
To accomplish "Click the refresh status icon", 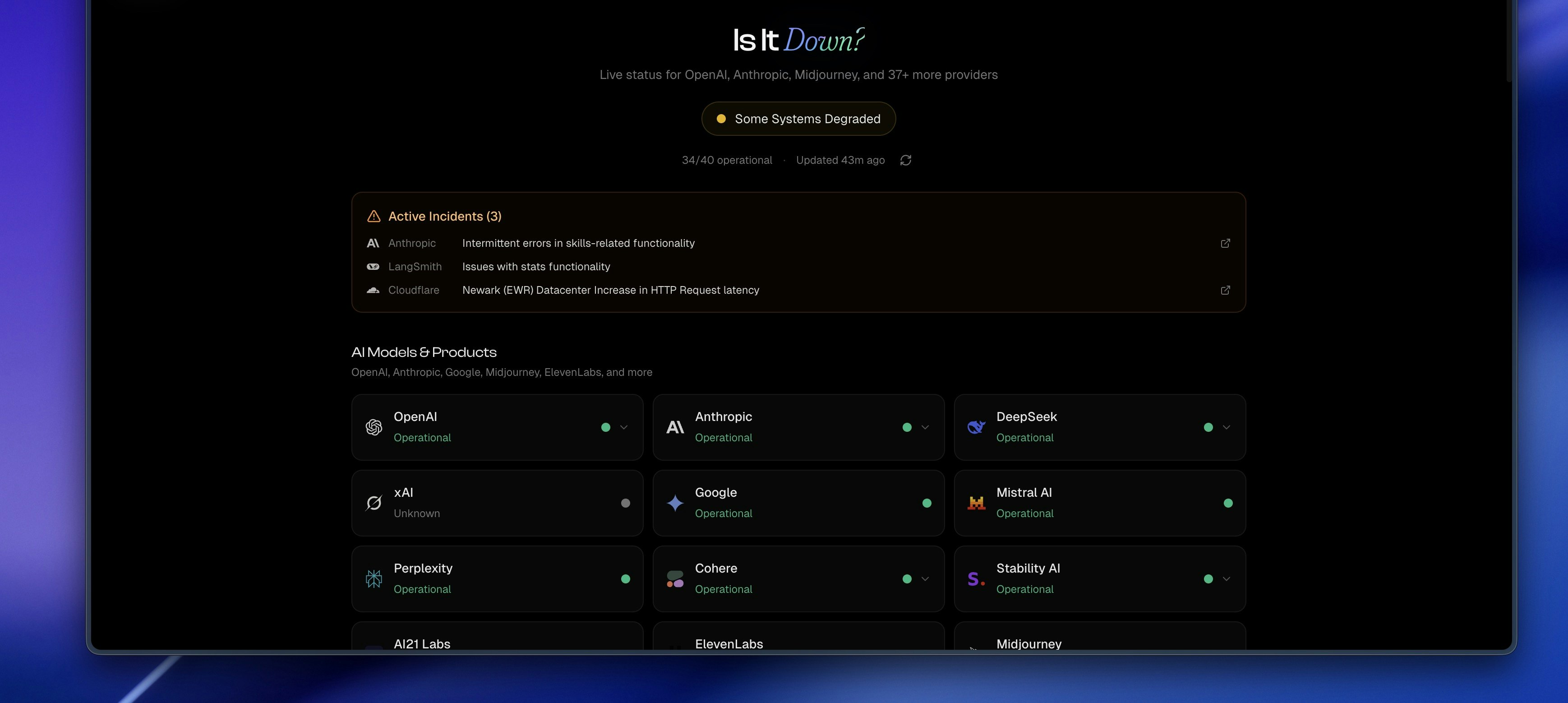I will [x=905, y=160].
